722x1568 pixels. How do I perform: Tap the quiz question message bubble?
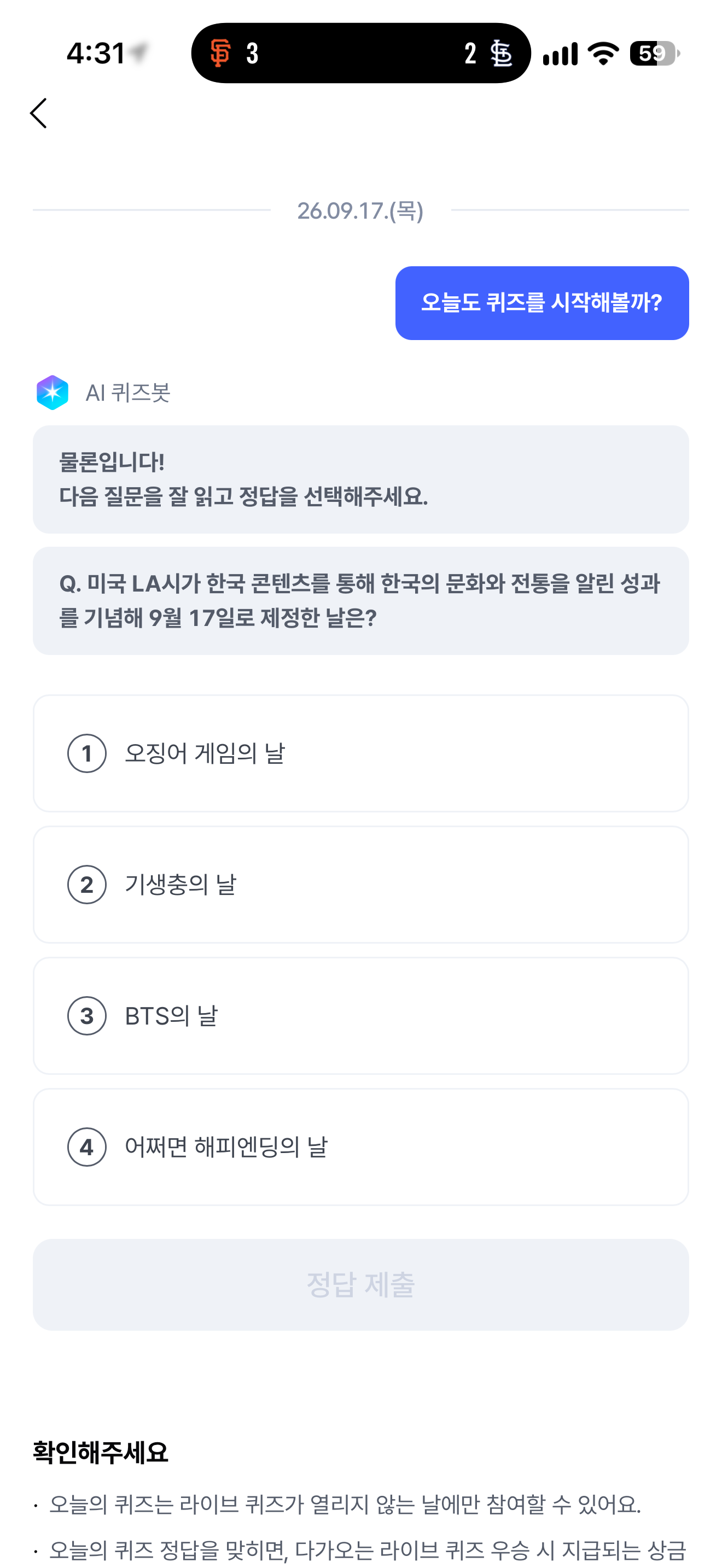[361, 601]
